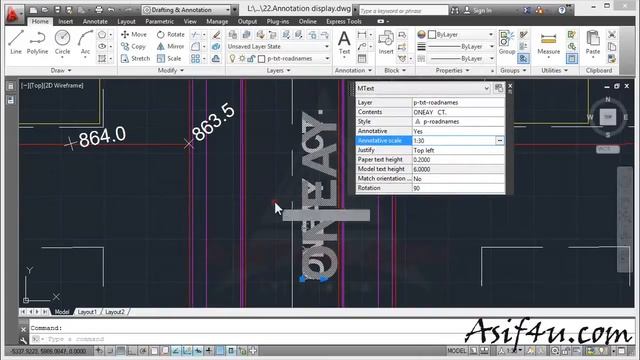The image size is (640, 360).
Task: Click the Annotative scale 1:30 value field
Action: [x=453, y=140]
